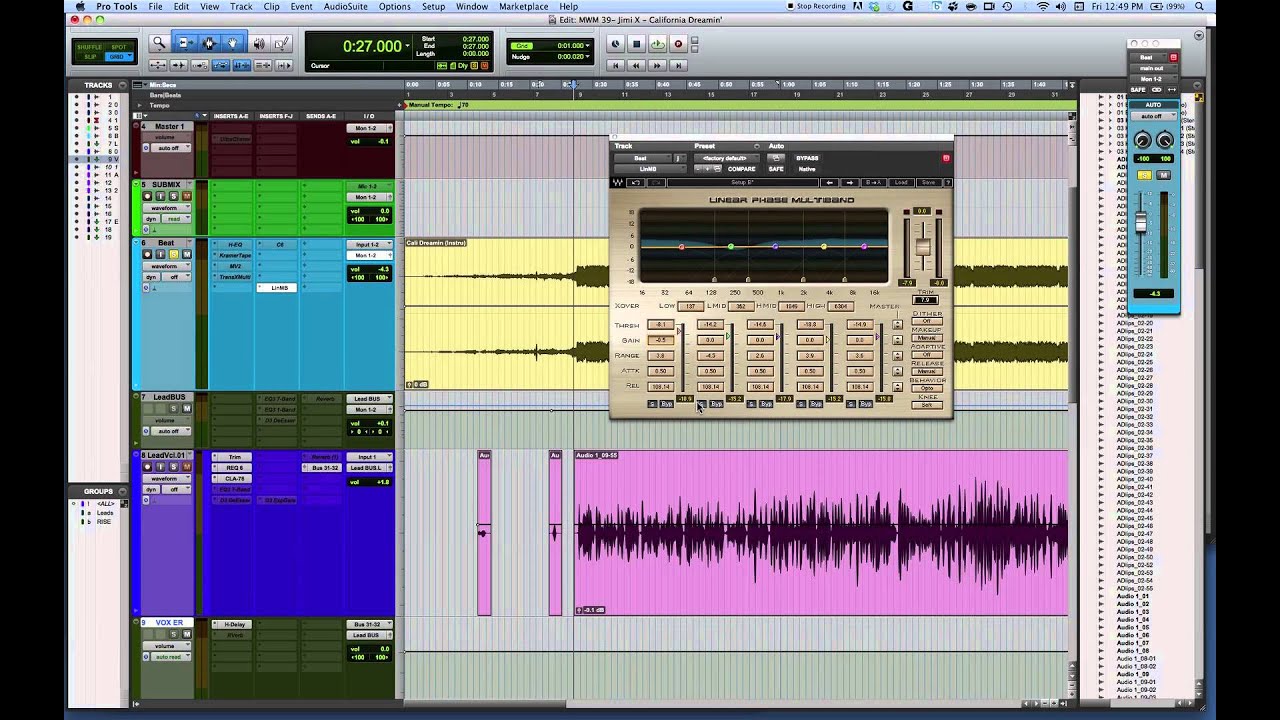Click the Online sync clock button
The width and height of the screenshot is (1280, 720).
click(615, 44)
